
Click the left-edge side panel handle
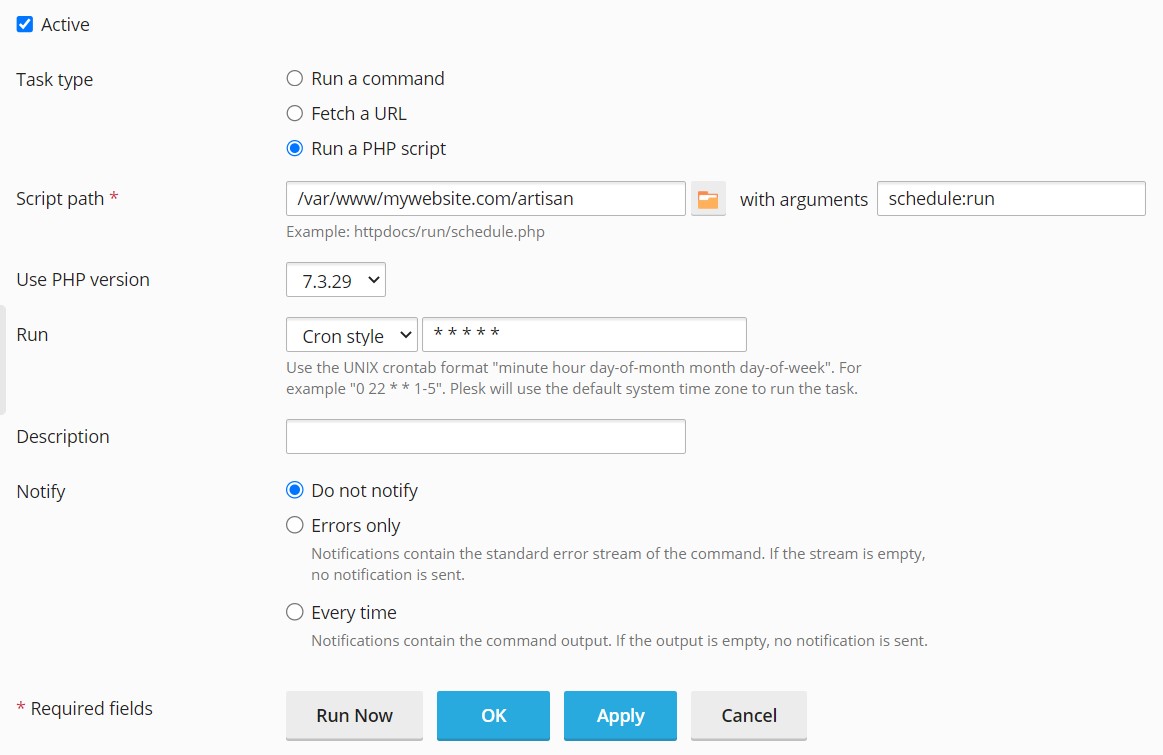pyautogui.click(x=3, y=360)
